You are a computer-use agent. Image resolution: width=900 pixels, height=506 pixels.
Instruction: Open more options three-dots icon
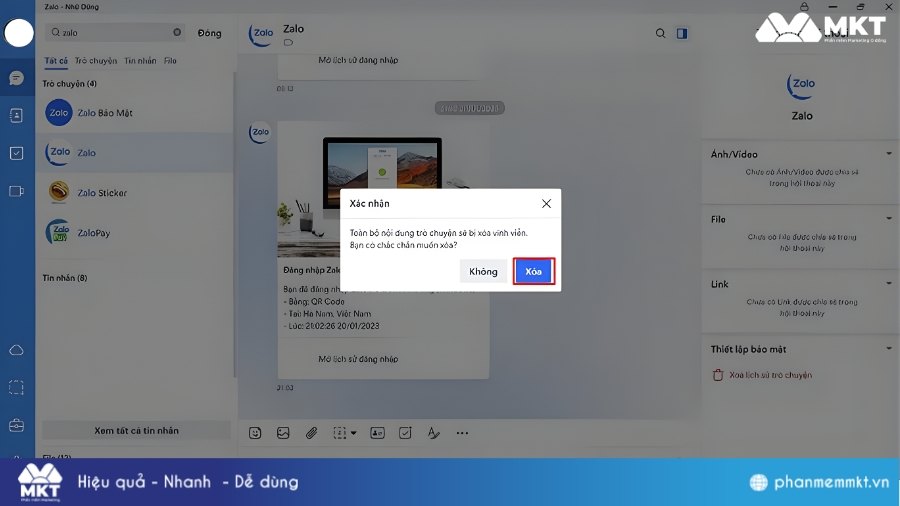pyautogui.click(x=462, y=433)
